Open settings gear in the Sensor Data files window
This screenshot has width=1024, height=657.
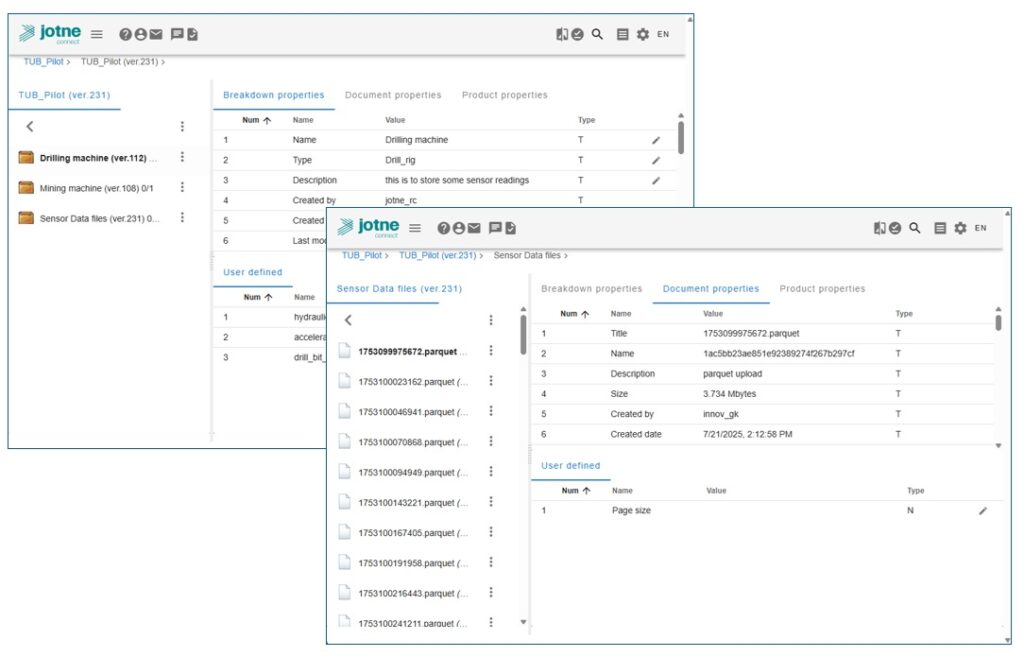click(x=960, y=228)
